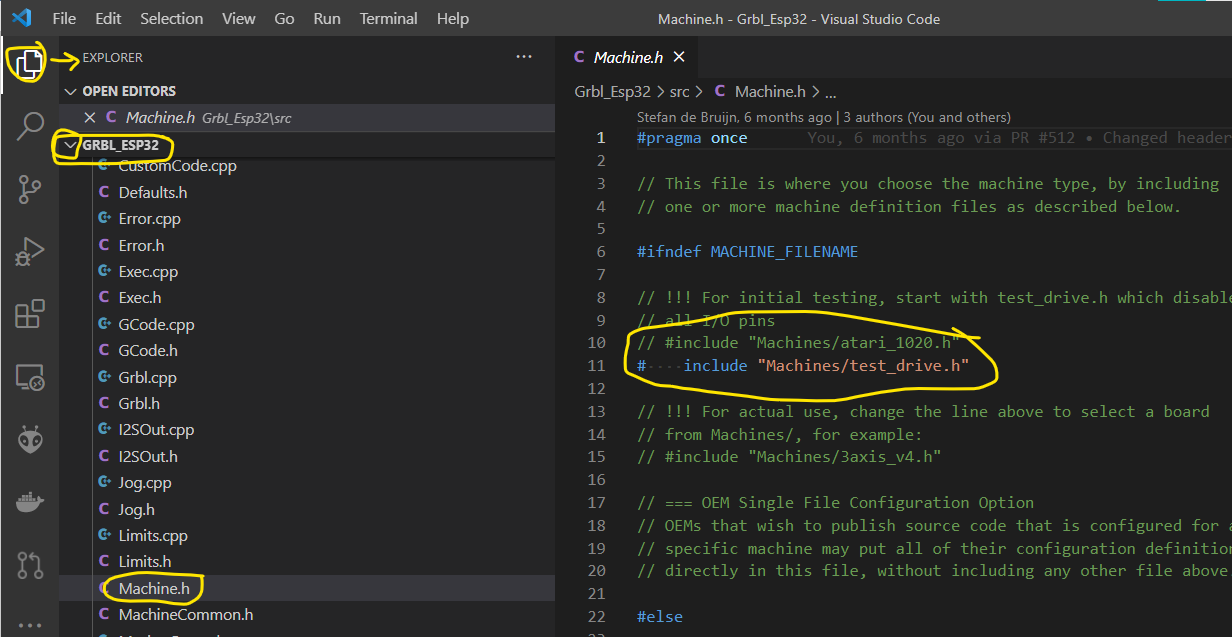Open the Source Control view
This screenshot has height=637, width=1232.
point(29,187)
